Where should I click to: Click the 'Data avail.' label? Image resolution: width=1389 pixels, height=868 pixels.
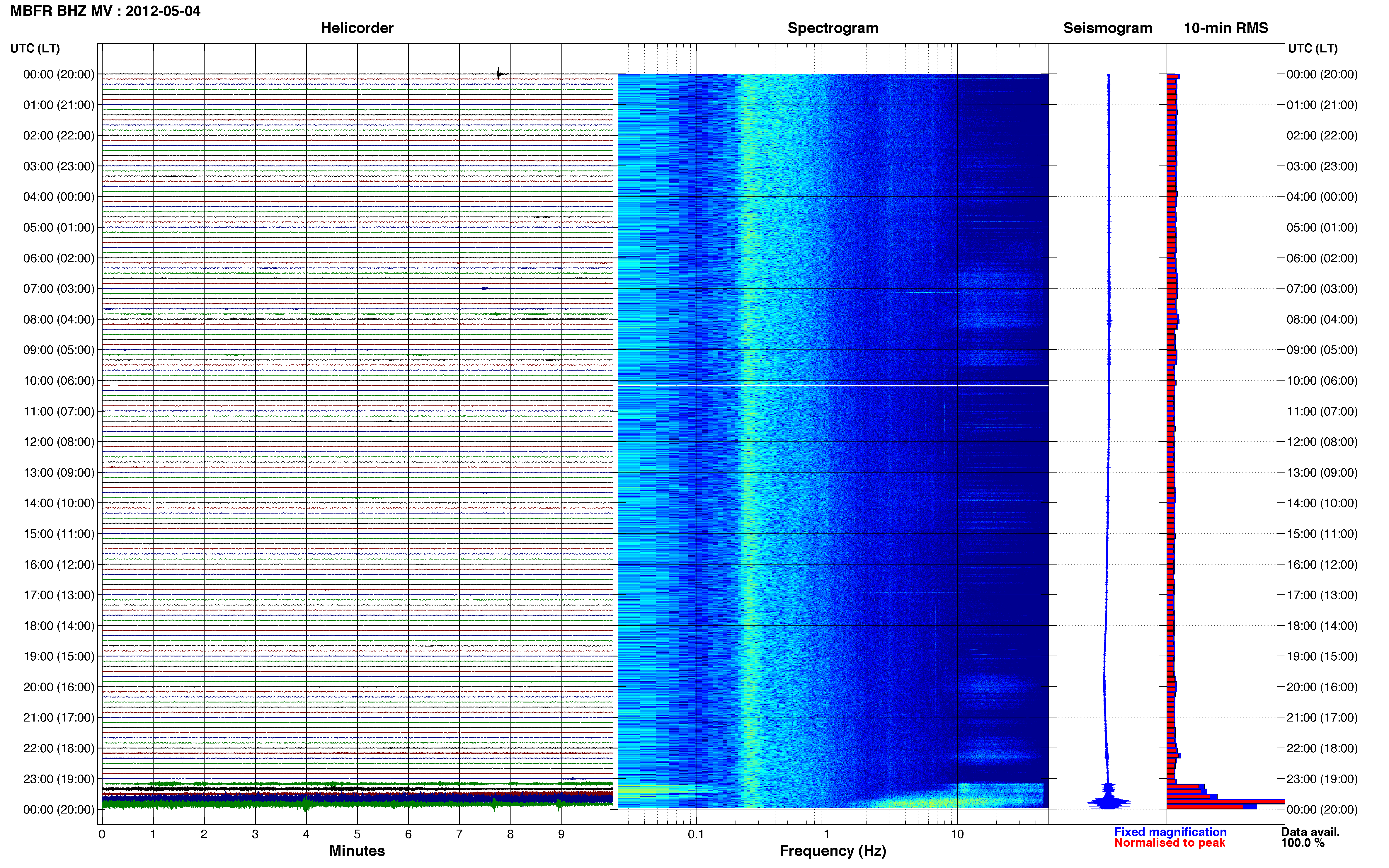point(1310,832)
